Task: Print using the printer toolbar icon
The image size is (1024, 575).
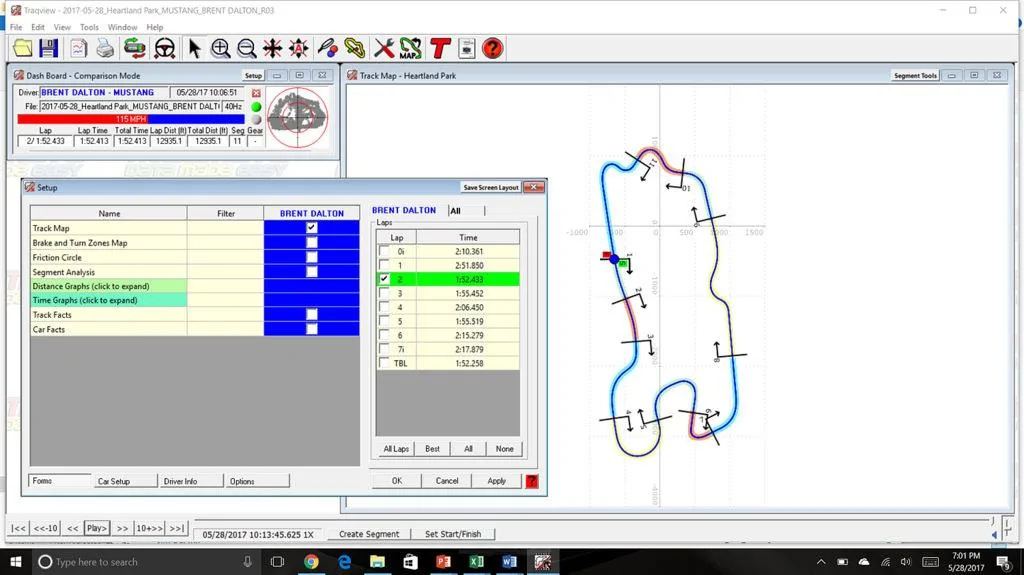Action: 105,48
